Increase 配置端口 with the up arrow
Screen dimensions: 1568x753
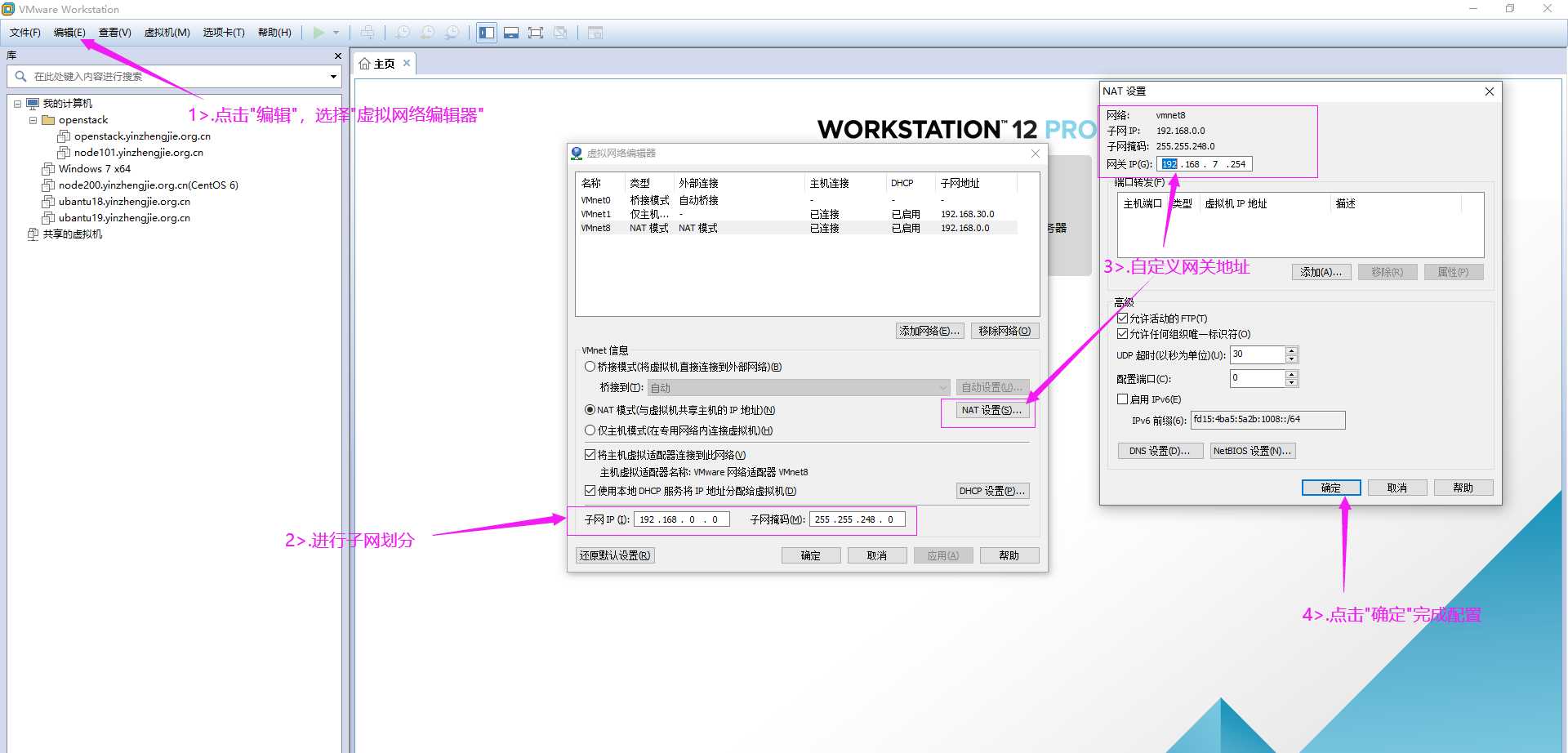pyautogui.click(x=1291, y=374)
